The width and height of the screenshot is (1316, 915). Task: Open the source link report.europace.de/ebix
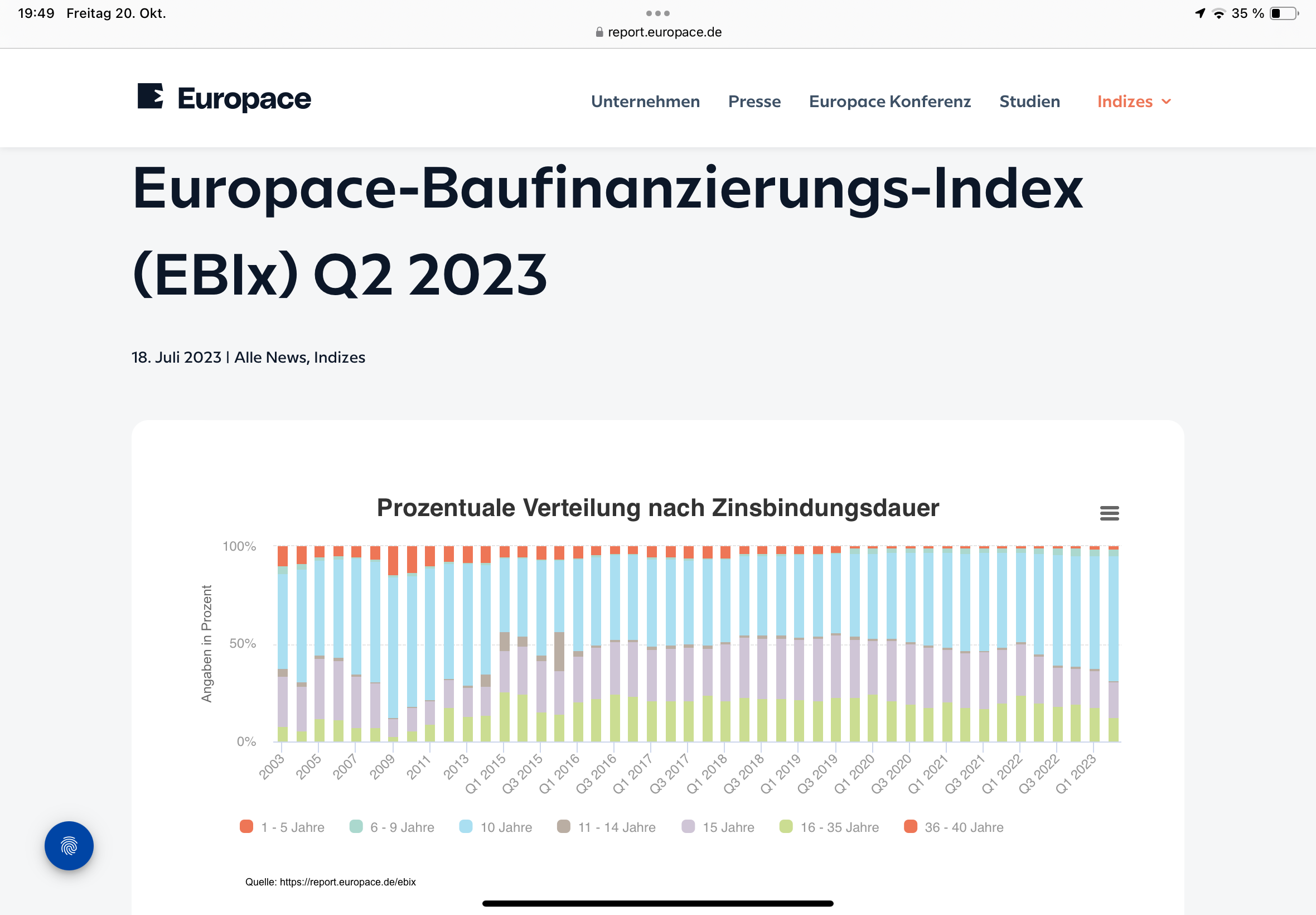pos(348,882)
